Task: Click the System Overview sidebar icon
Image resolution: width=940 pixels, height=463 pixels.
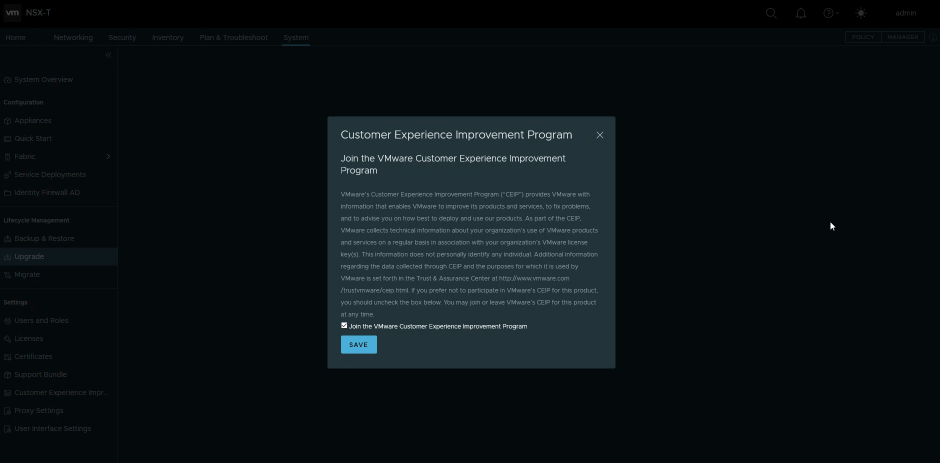Action: (8, 79)
